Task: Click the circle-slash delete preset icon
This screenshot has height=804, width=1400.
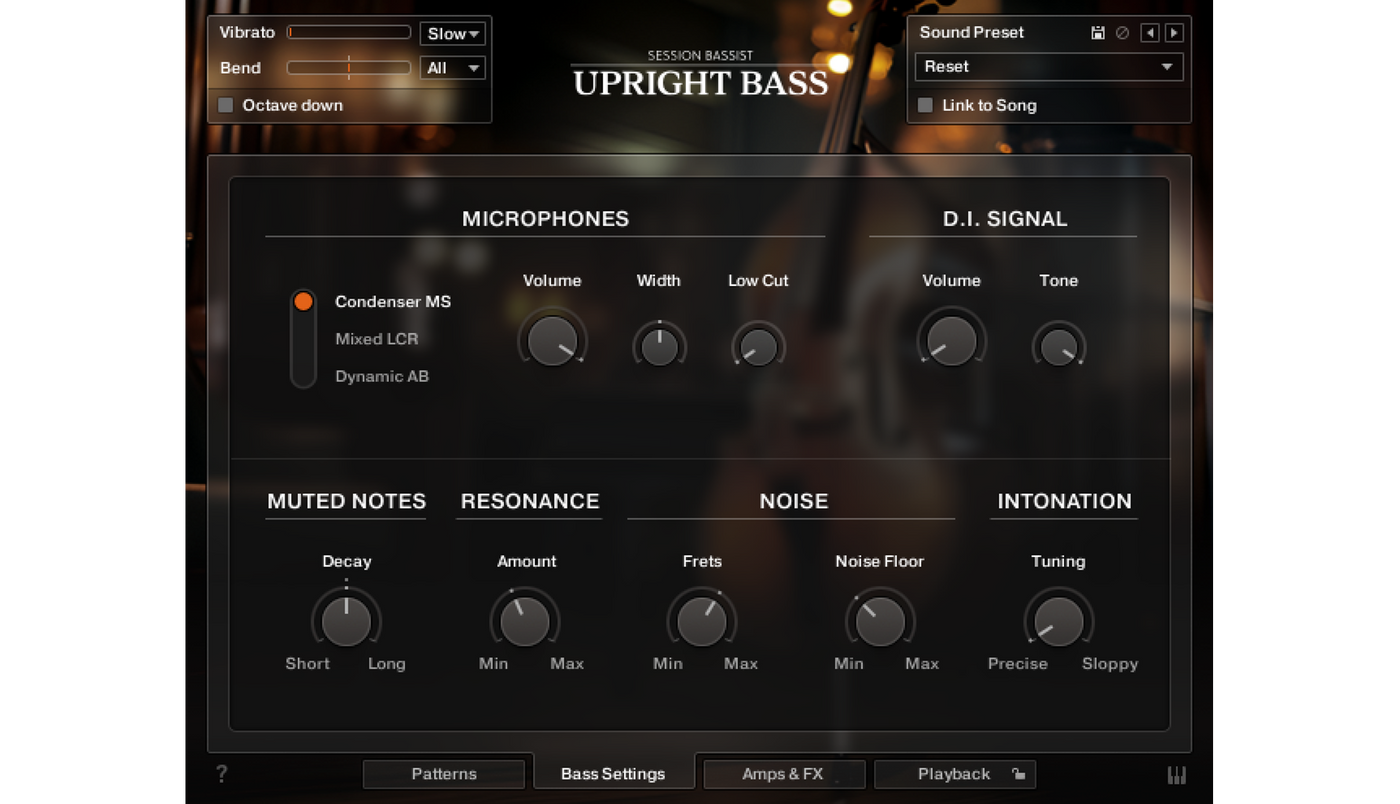Action: pos(1122,33)
